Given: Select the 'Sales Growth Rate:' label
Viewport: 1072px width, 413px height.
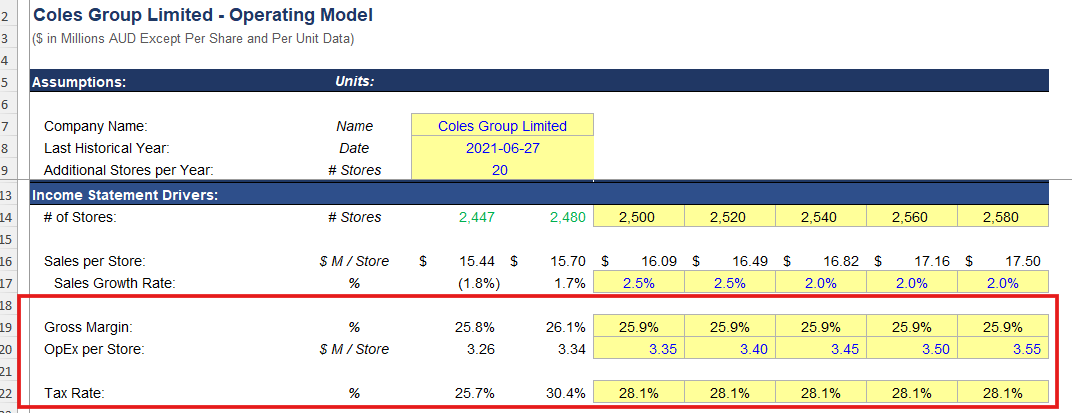Looking at the screenshot, I should [x=115, y=283].
